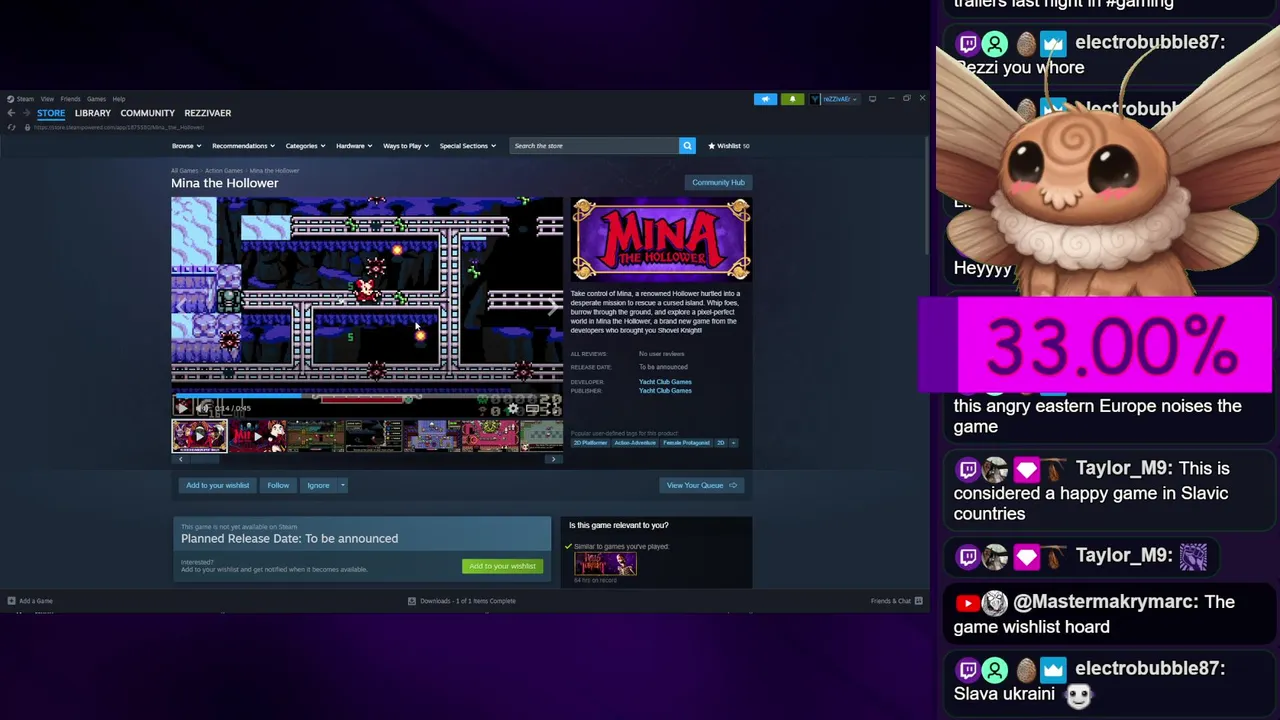Click the Mina the Hollower header image
1280x720 pixels.
[661, 240]
